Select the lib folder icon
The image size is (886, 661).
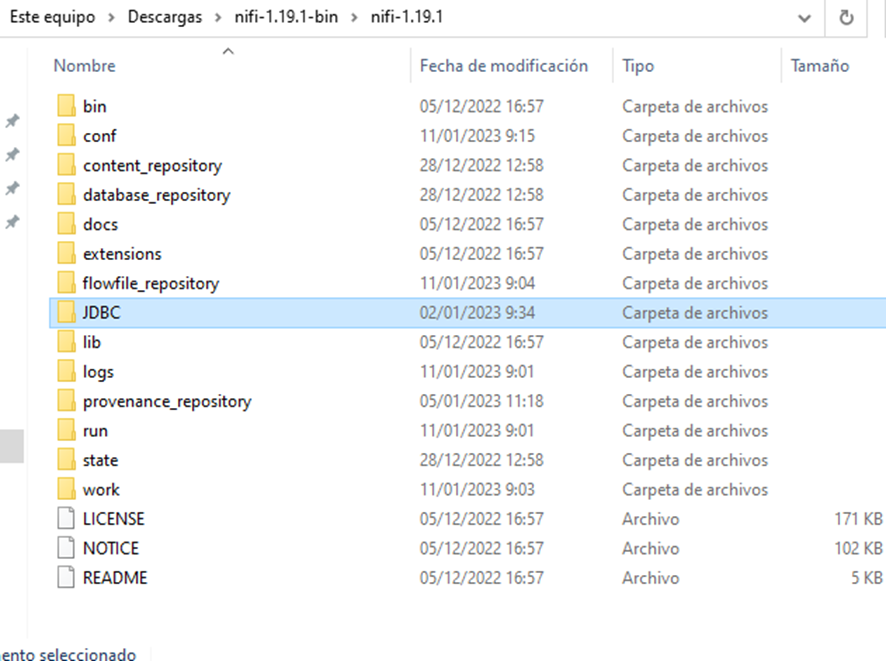click(66, 341)
